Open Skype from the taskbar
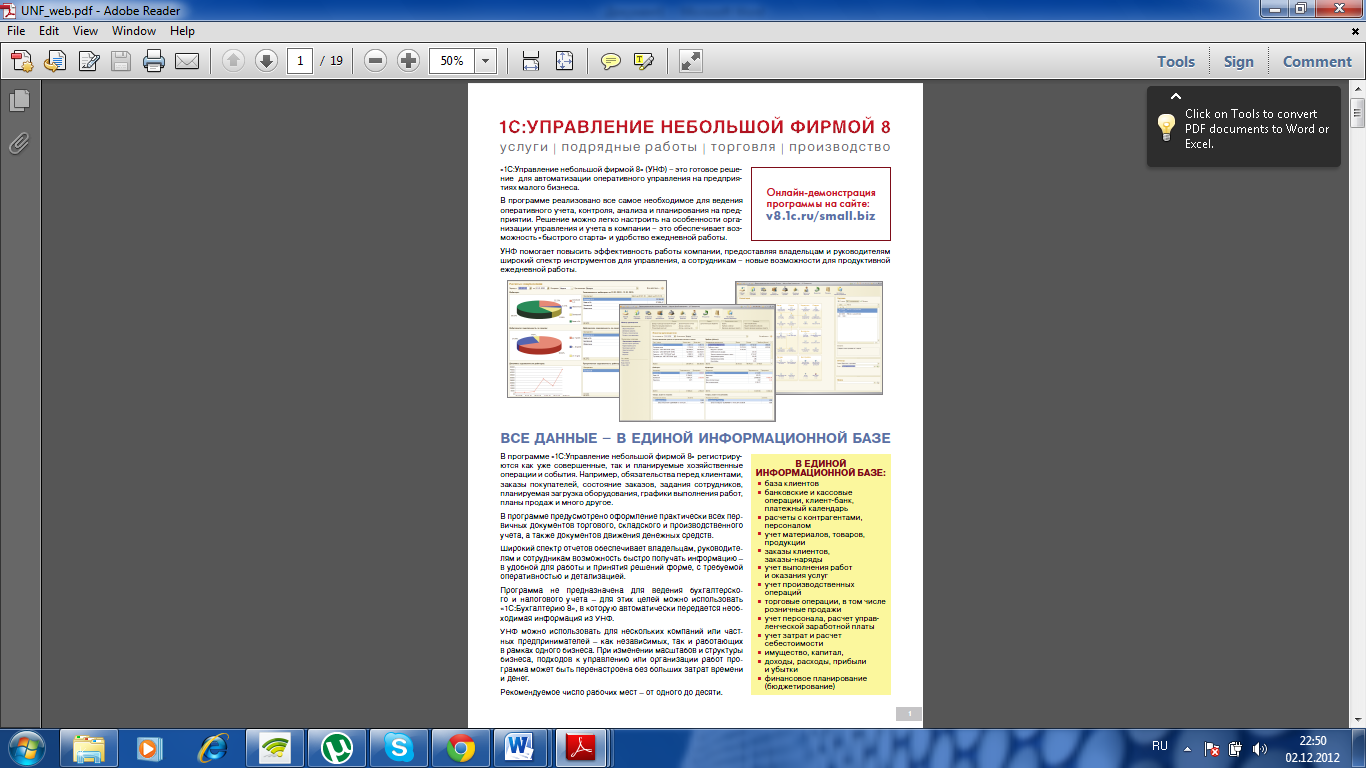 pos(400,747)
